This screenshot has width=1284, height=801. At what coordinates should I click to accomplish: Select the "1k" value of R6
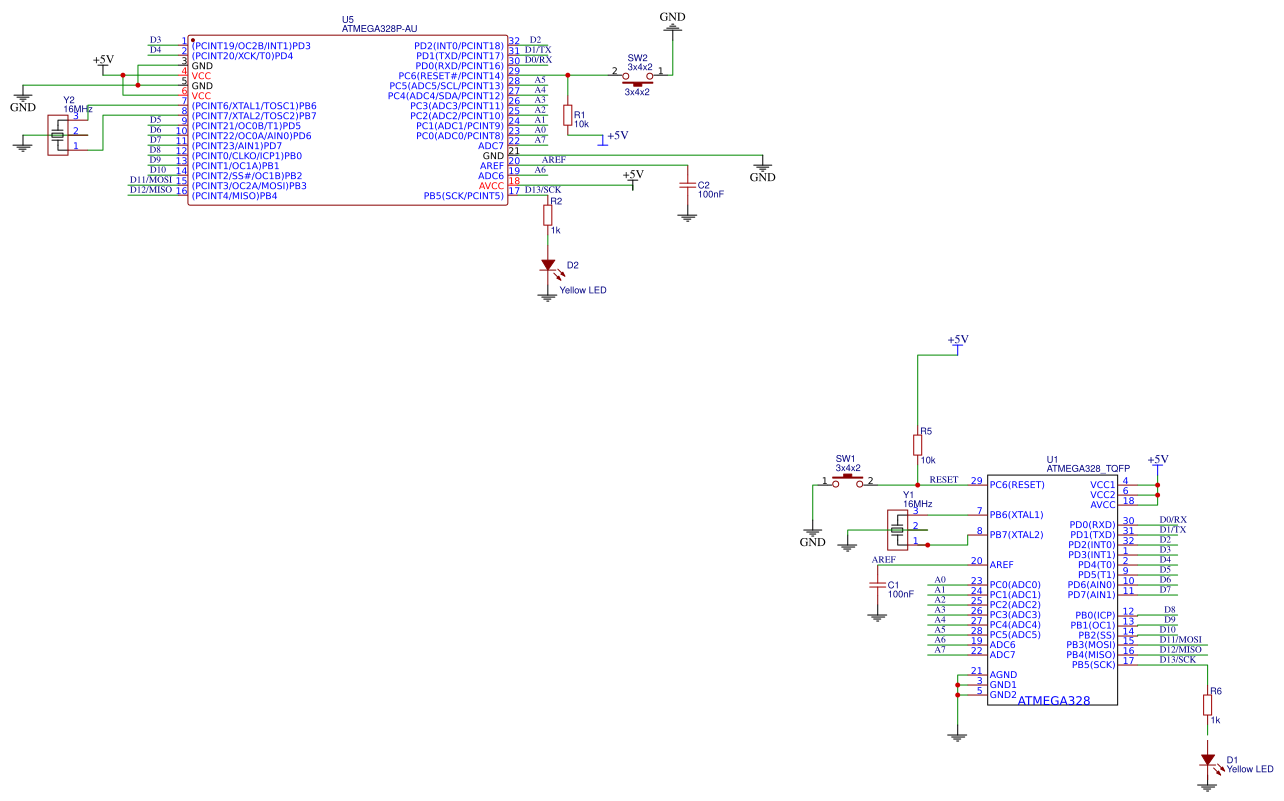pos(1215,720)
